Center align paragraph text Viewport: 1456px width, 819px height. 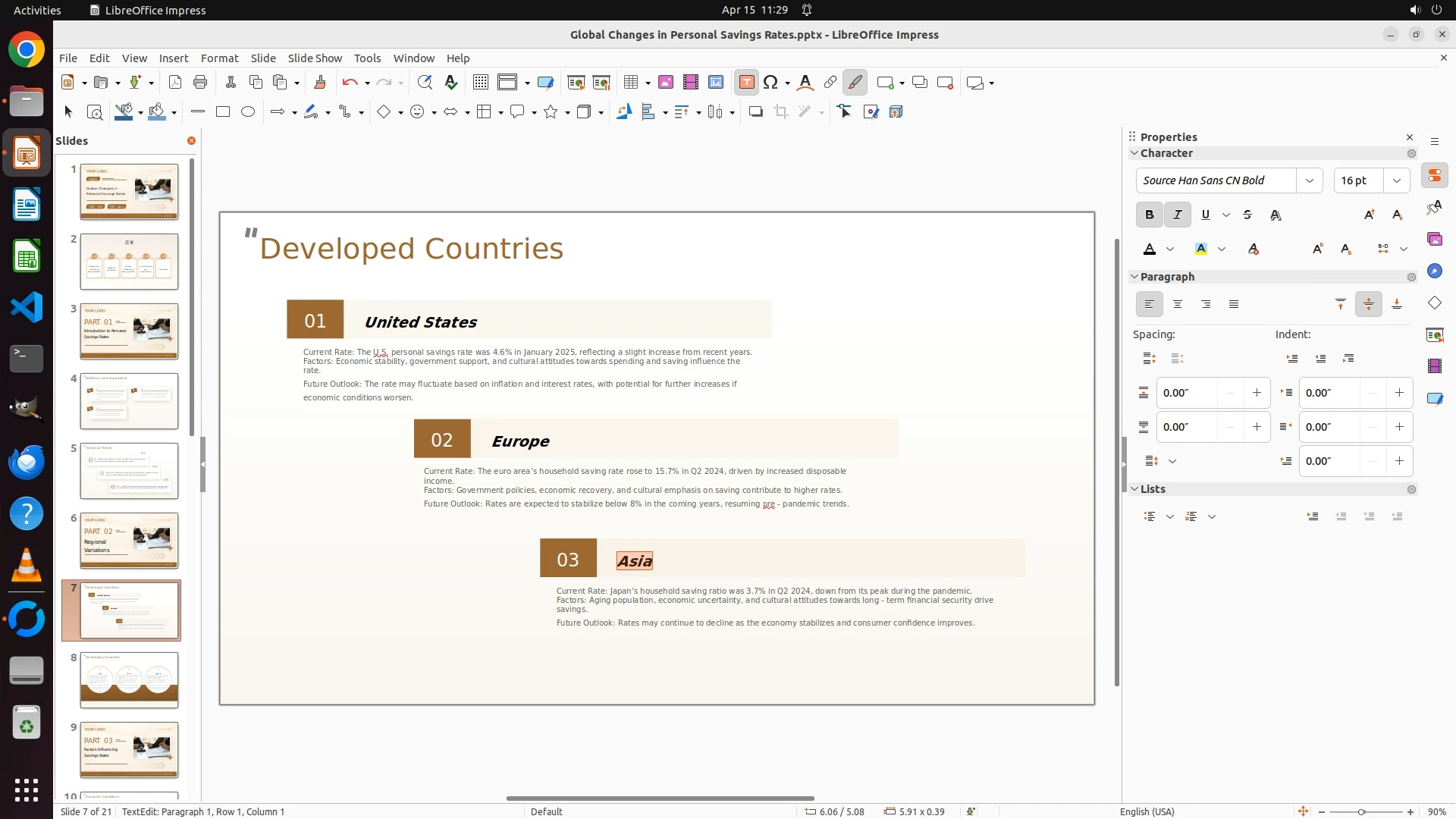click(1178, 305)
